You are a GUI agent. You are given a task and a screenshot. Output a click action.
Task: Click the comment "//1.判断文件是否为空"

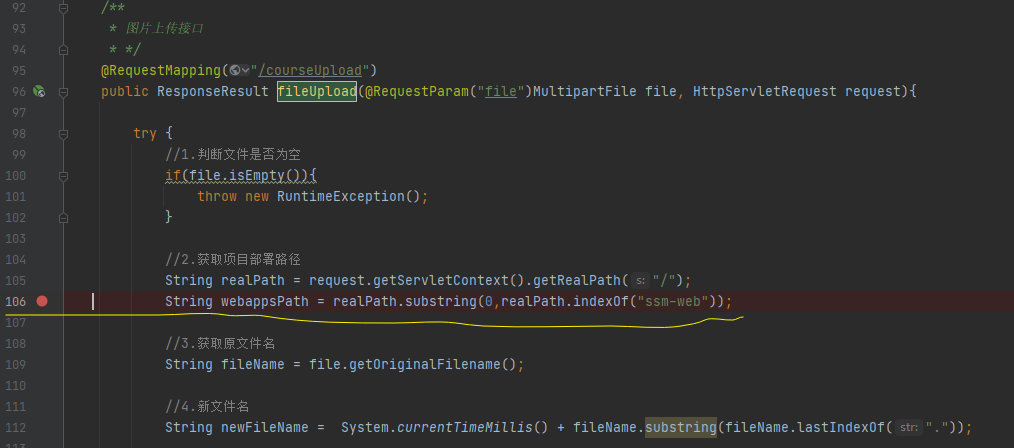(x=233, y=155)
